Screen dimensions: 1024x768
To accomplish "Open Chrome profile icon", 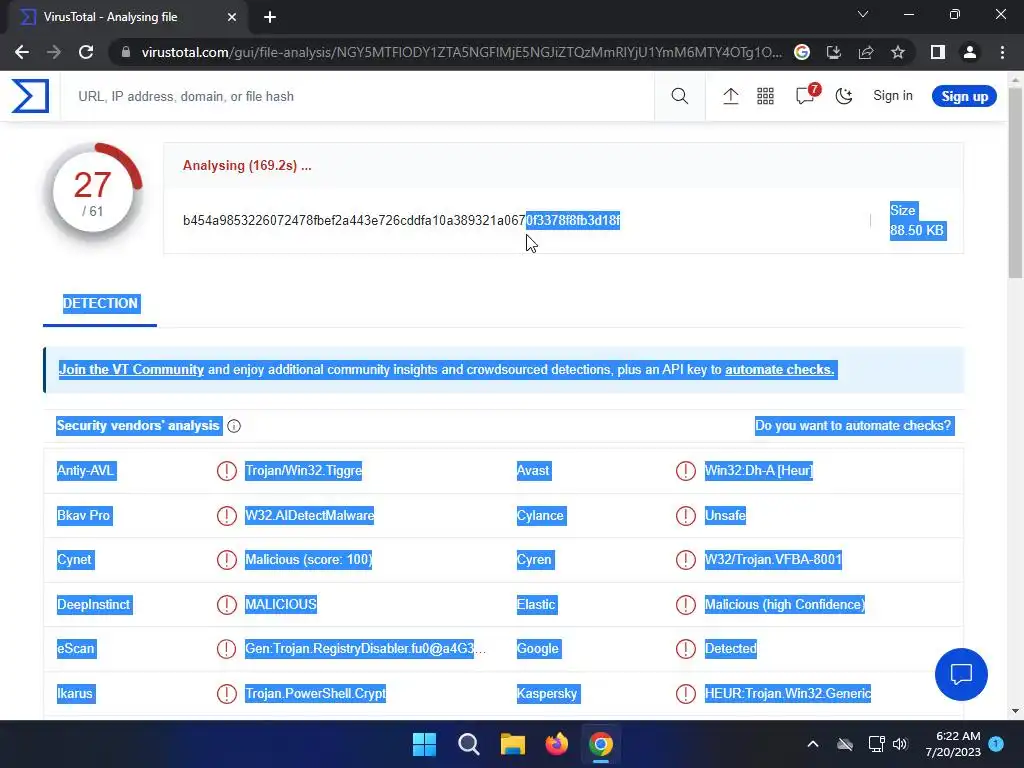I will click(x=970, y=52).
